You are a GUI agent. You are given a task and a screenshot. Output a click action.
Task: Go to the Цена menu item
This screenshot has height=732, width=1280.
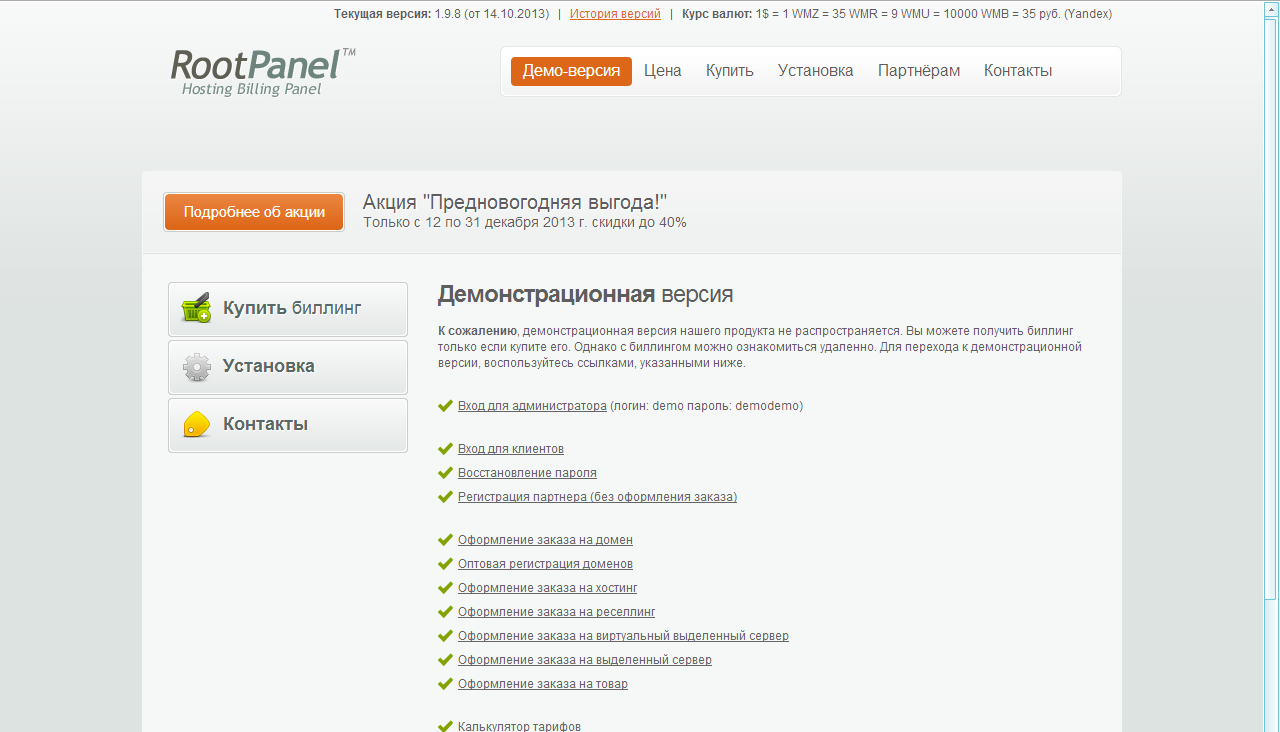coord(662,71)
